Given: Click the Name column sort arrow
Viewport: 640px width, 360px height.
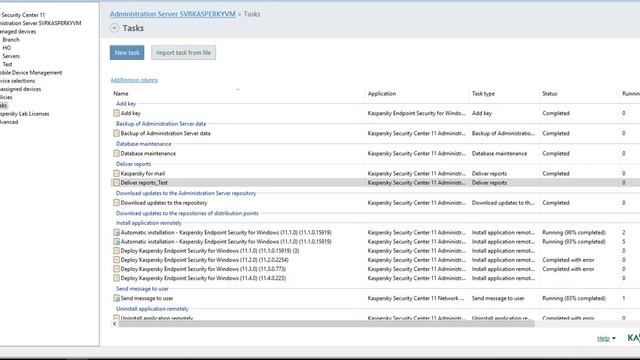Looking at the screenshot, I should 238,89.
